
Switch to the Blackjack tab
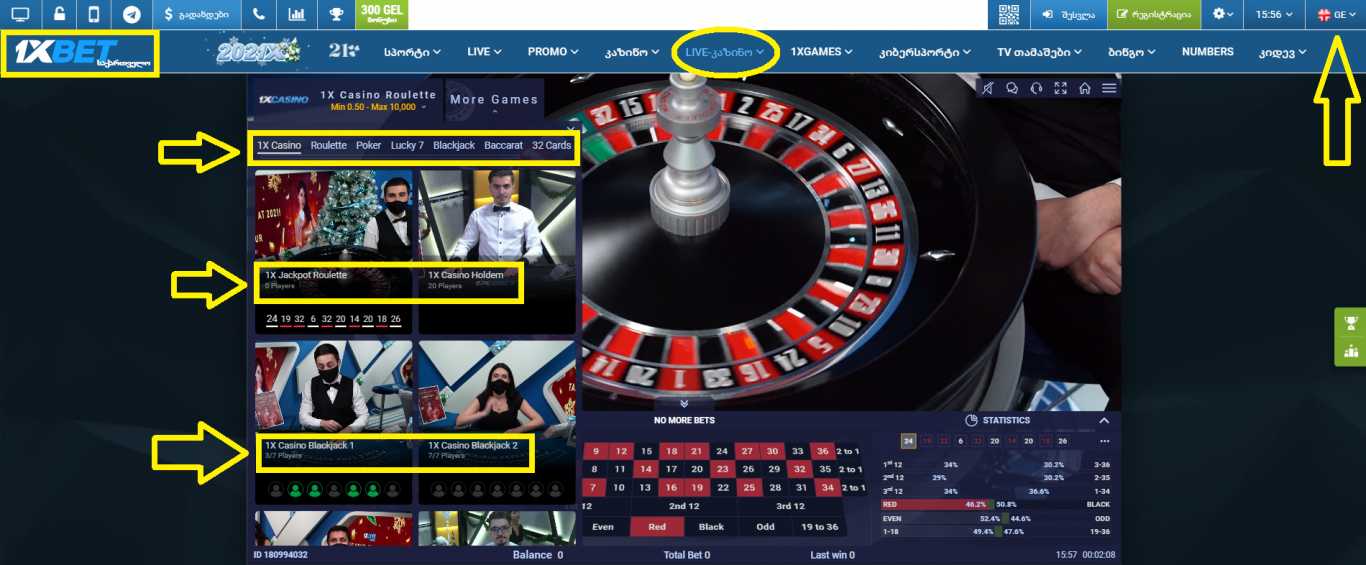454,146
